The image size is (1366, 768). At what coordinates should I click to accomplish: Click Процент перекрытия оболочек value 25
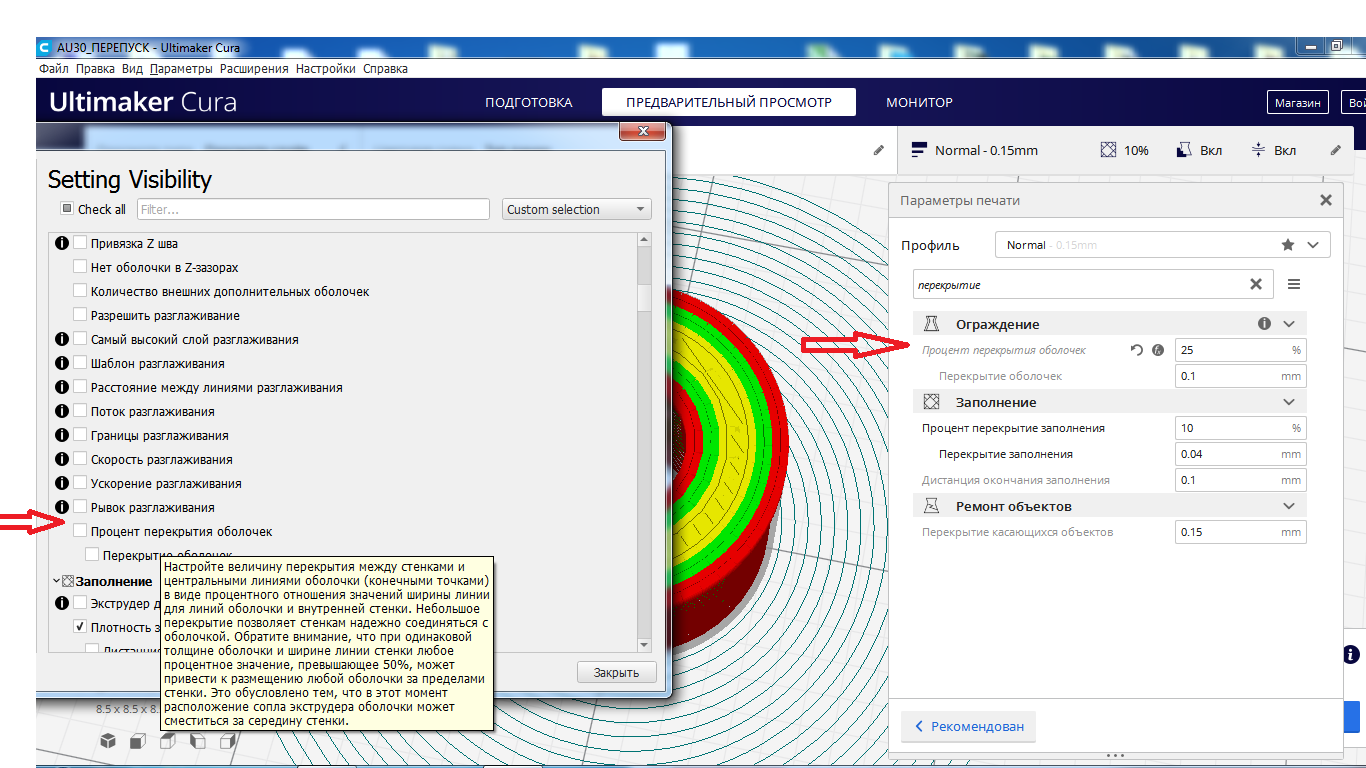[1240, 350]
